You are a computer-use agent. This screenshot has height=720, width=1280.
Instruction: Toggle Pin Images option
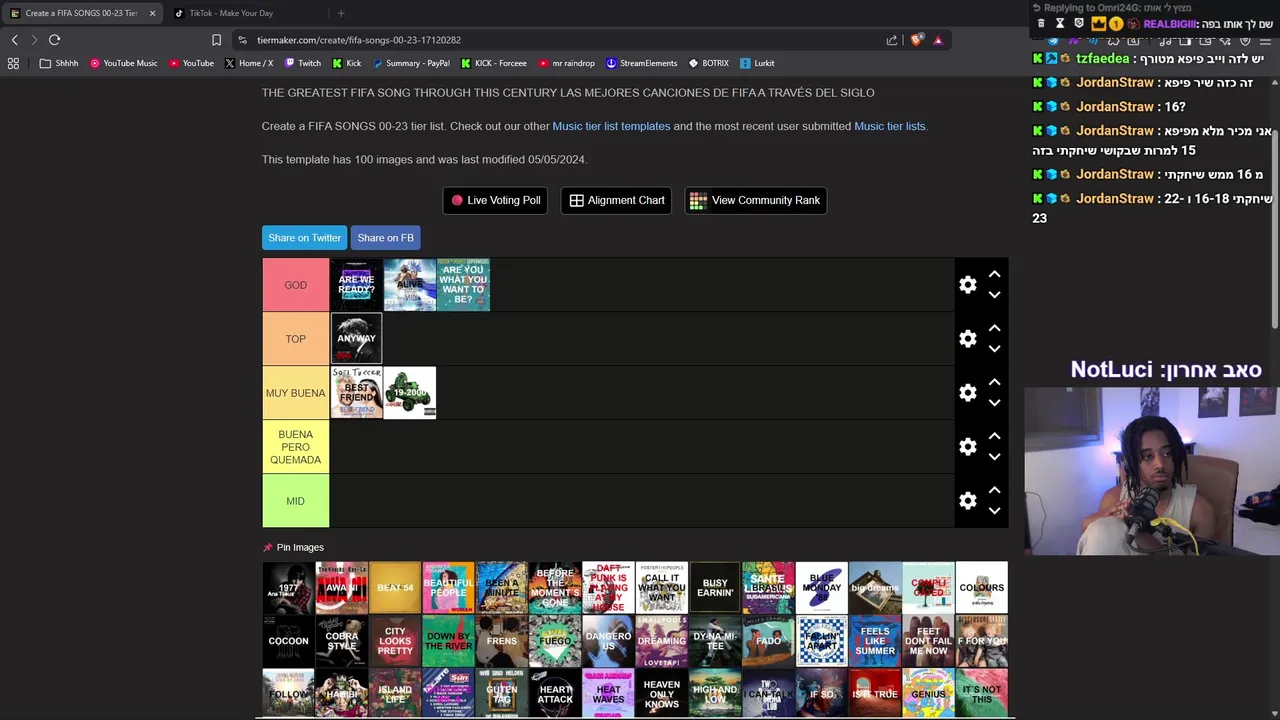click(x=294, y=548)
